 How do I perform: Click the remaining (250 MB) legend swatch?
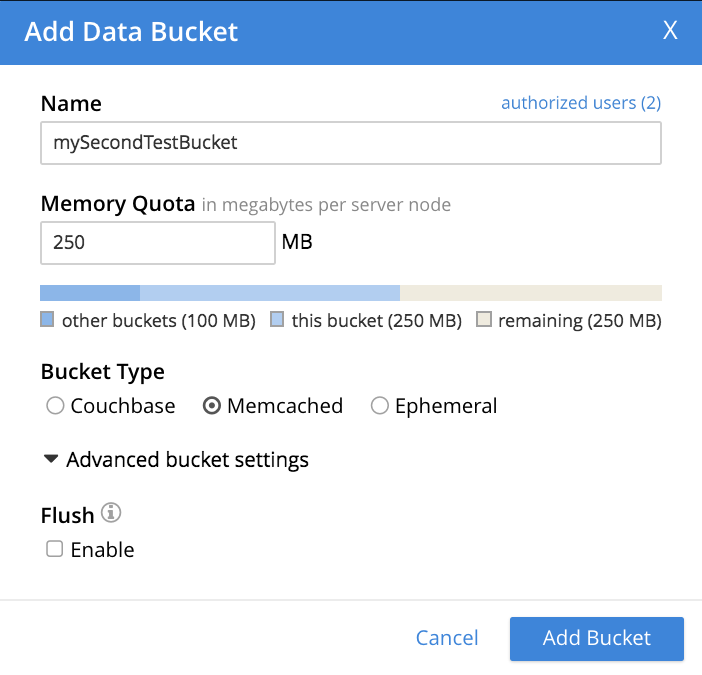click(484, 321)
